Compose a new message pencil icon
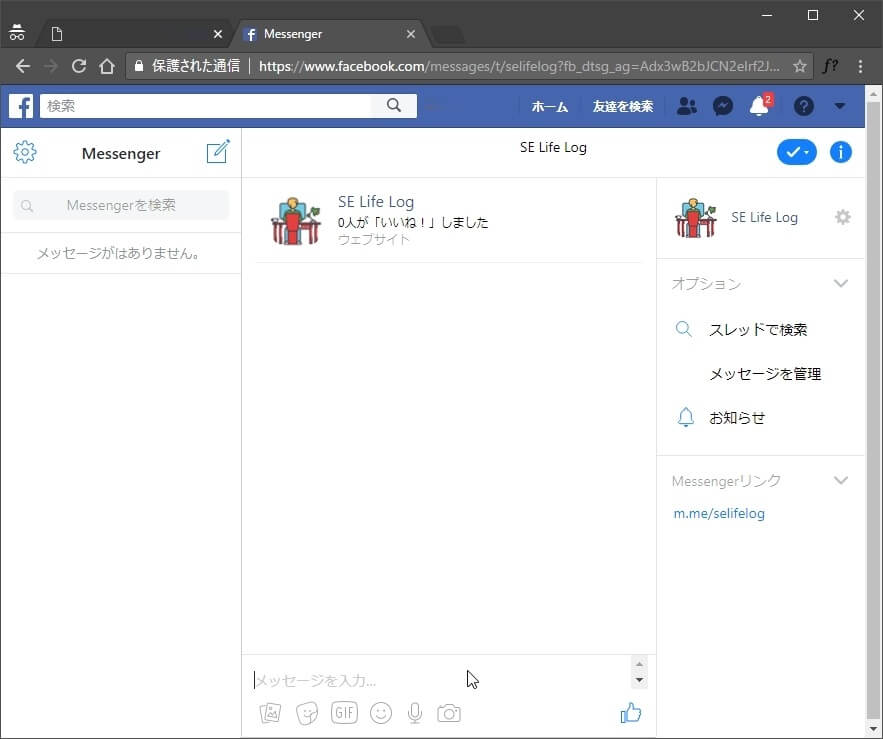 pyautogui.click(x=217, y=152)
